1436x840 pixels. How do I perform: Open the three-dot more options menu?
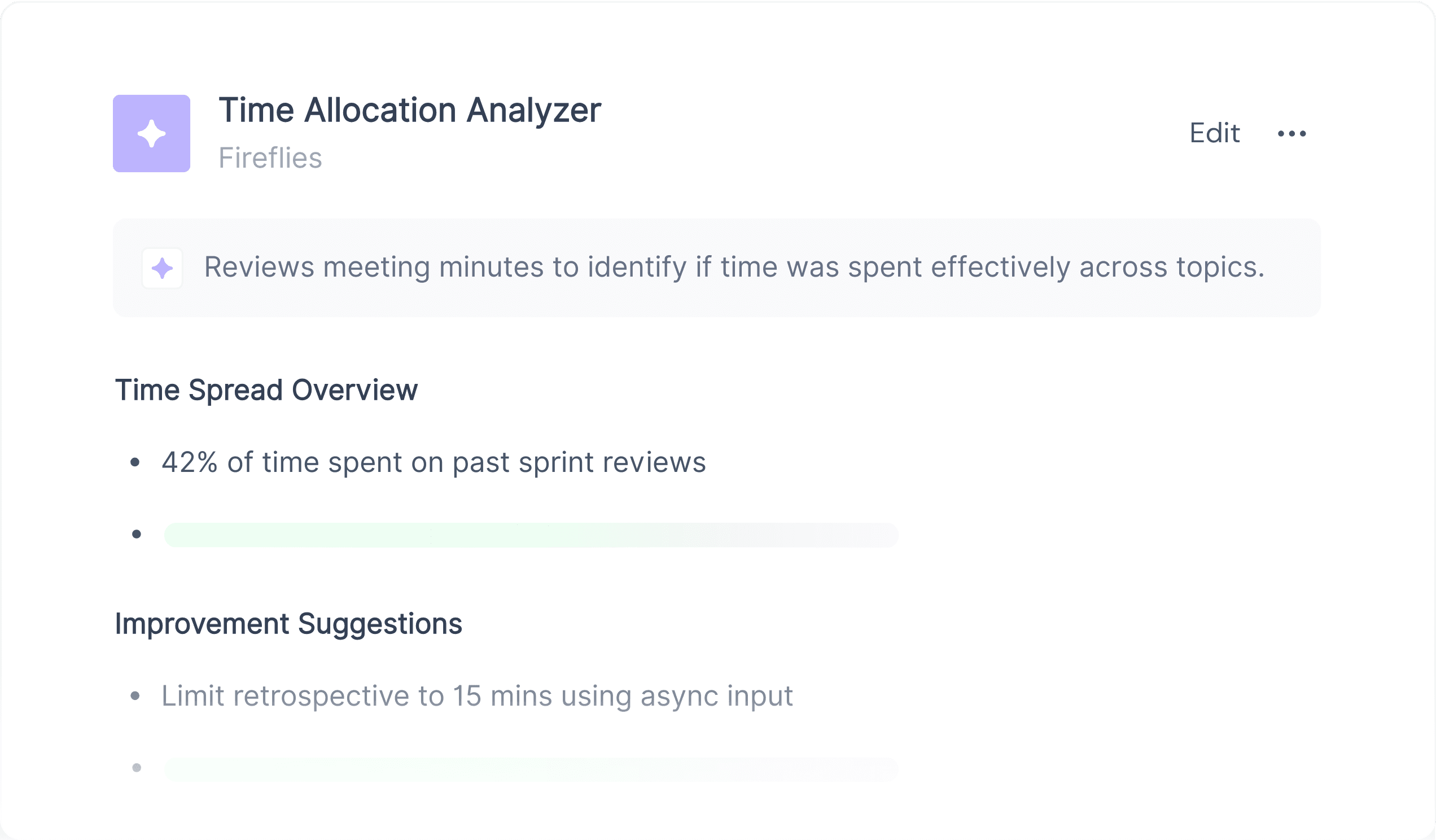click(x=1292, y=134)
